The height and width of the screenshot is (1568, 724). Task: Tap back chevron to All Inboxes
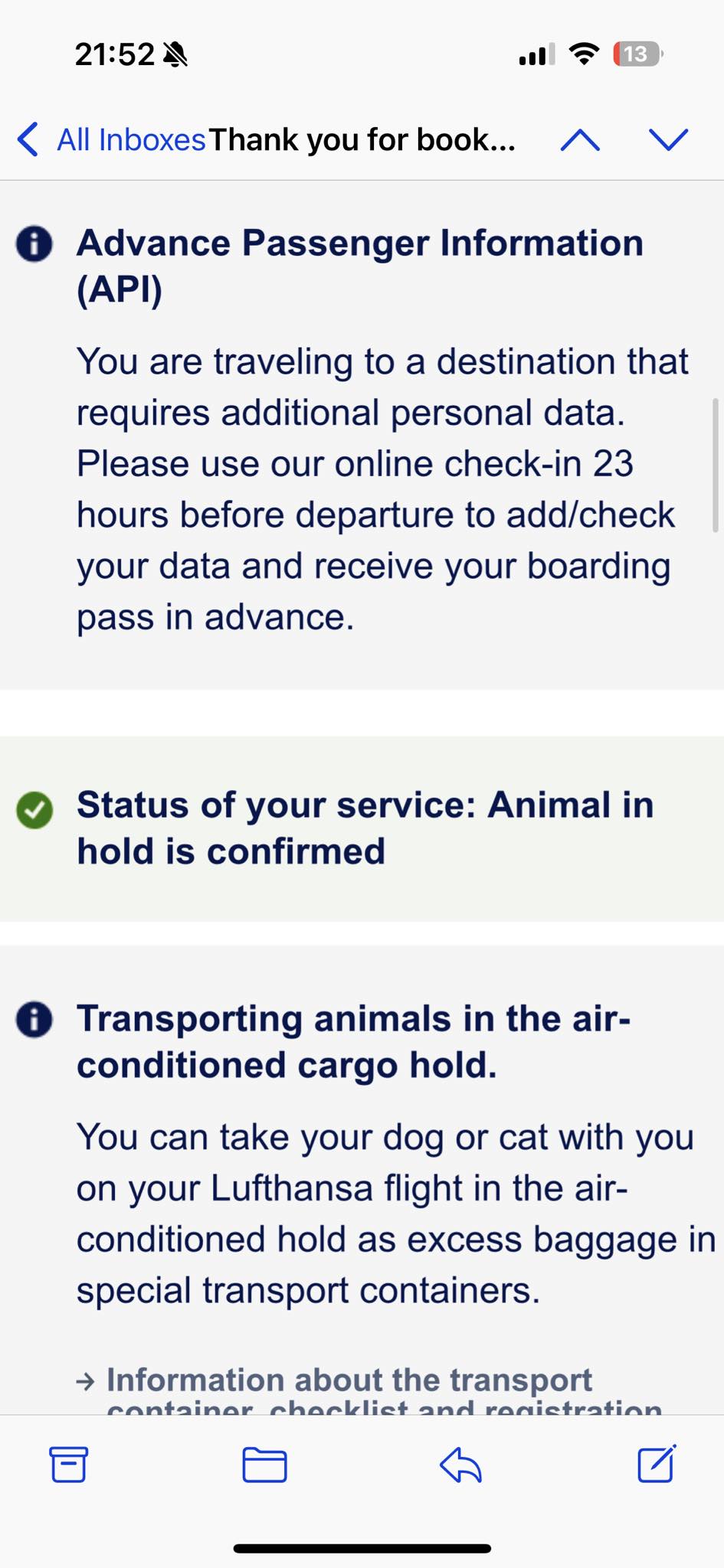[x=28, y=139]
